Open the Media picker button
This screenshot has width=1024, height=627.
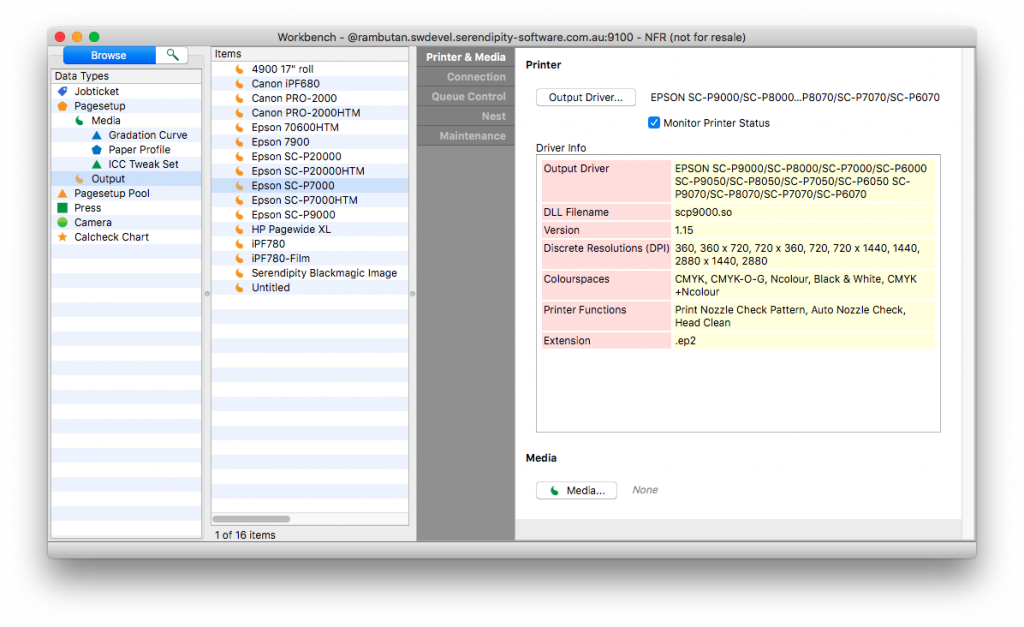pyautogui.click(x=576, y=490)
